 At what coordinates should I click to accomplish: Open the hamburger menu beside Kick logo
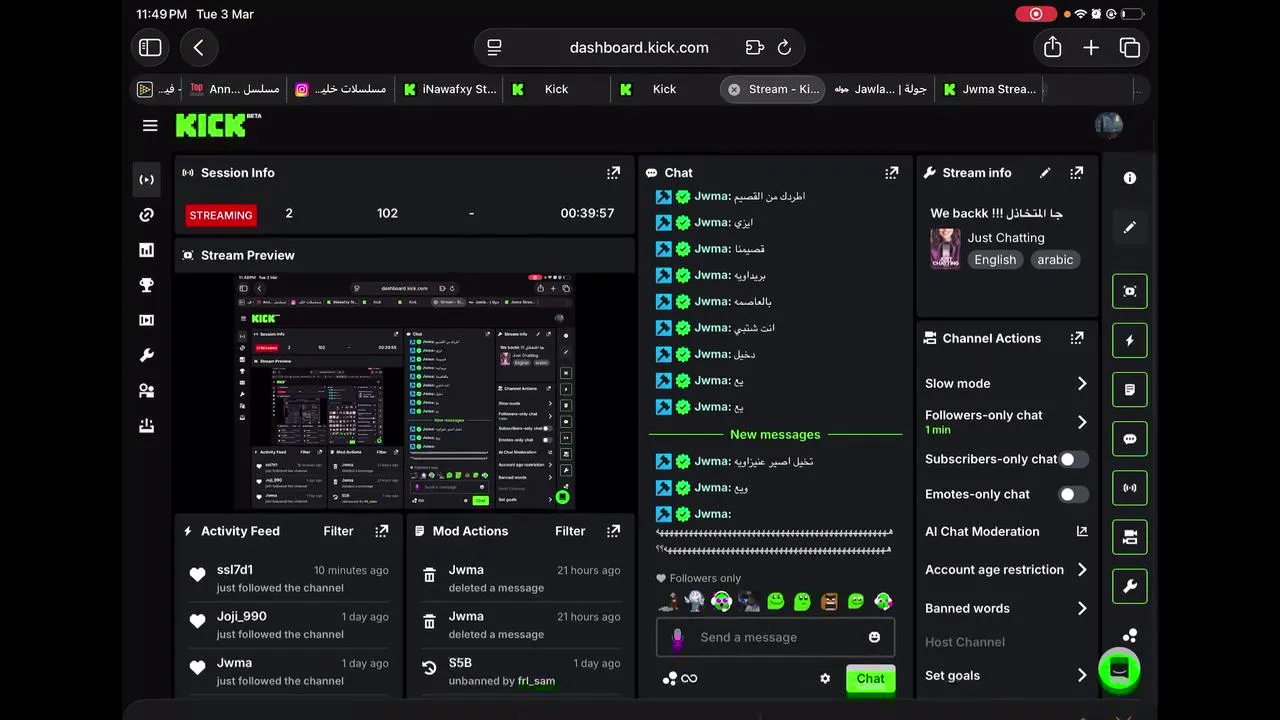coord(150,126)
